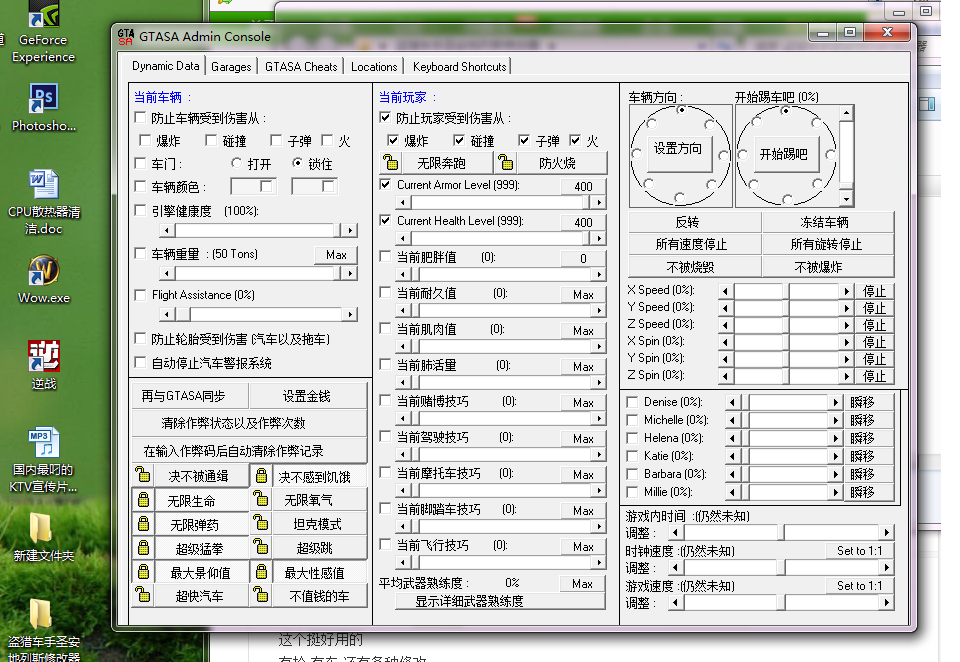The height and width of the screenshot is (662, 960).
Task: Open CPU散热器清洁.doc document icon
Action: (43, 202)
